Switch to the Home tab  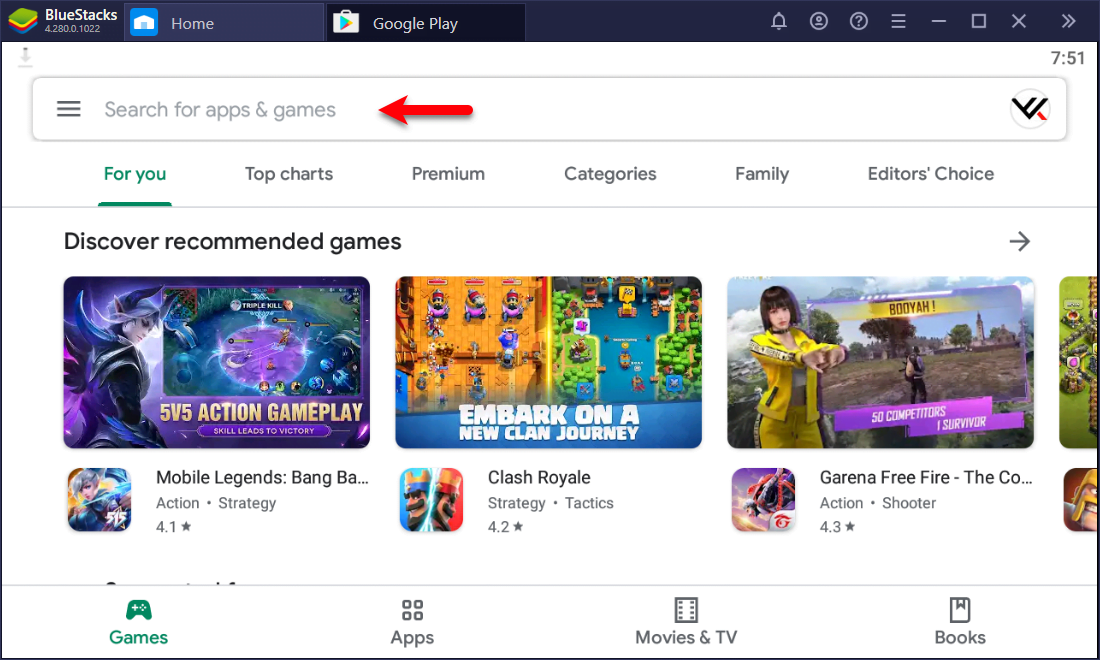tap(224, 23)
